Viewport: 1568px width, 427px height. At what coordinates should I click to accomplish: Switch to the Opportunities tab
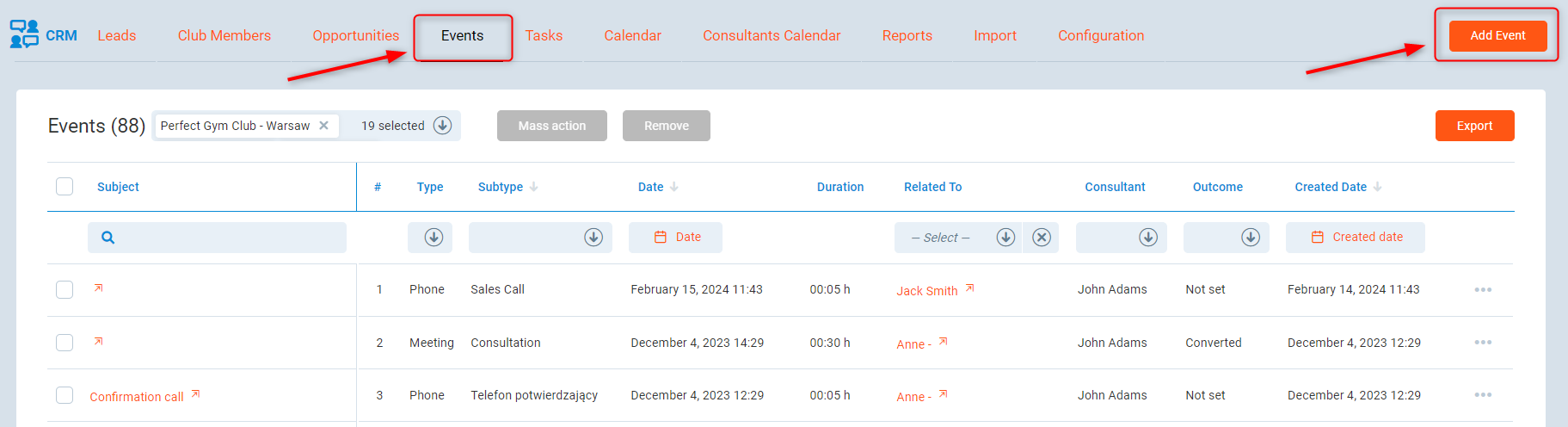pos(355,35)
